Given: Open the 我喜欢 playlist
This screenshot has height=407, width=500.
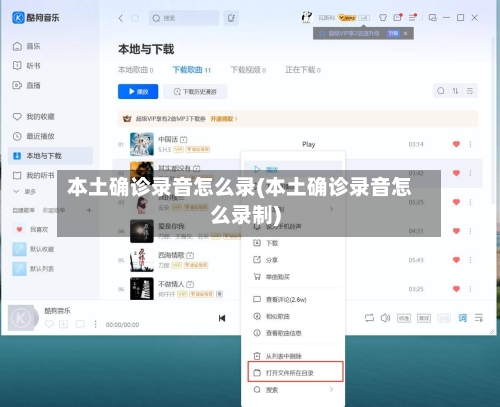Looking at the screenshot, I should (x=31, y=229).
